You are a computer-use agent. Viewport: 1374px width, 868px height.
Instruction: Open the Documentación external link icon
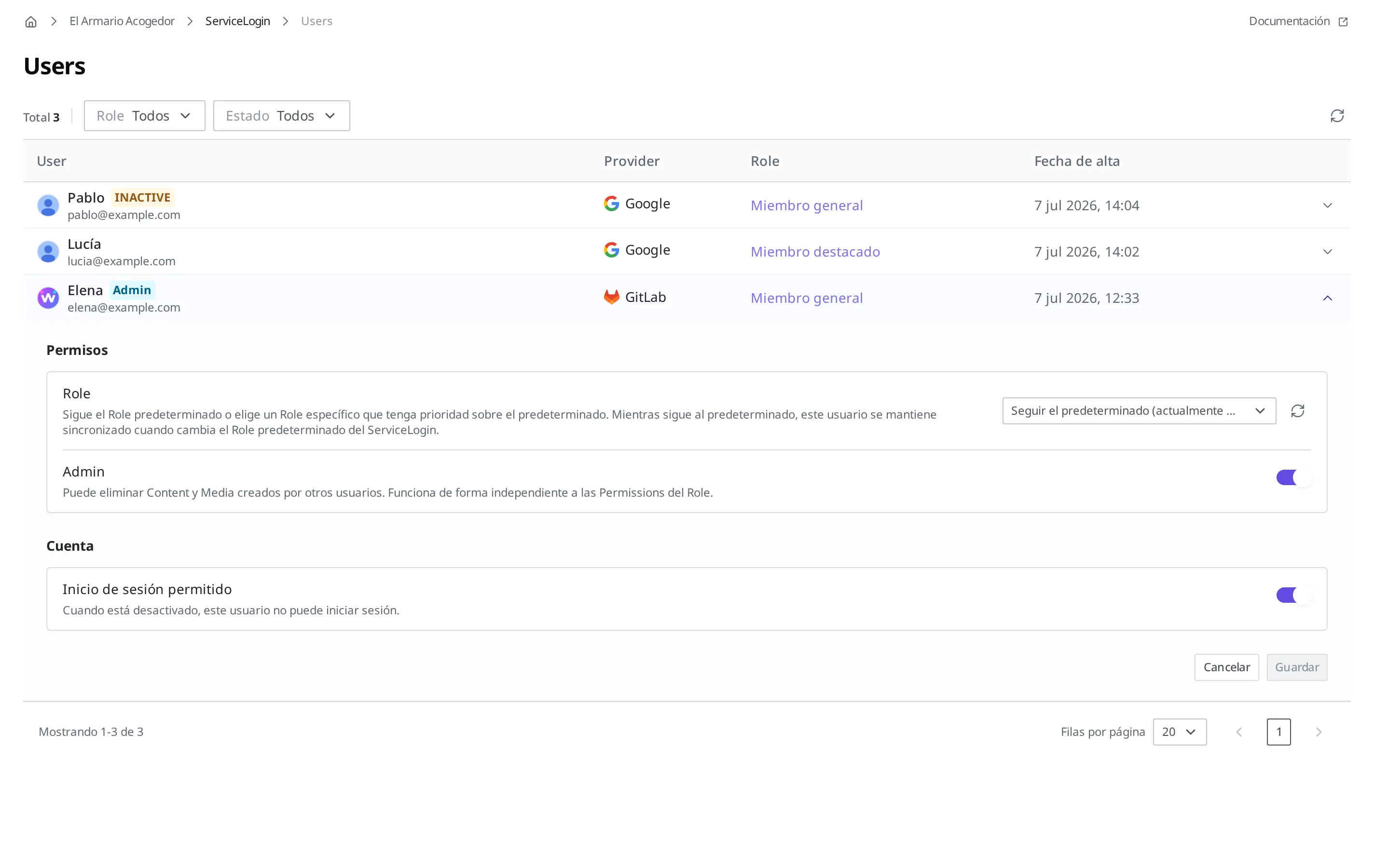[1343, 22]
